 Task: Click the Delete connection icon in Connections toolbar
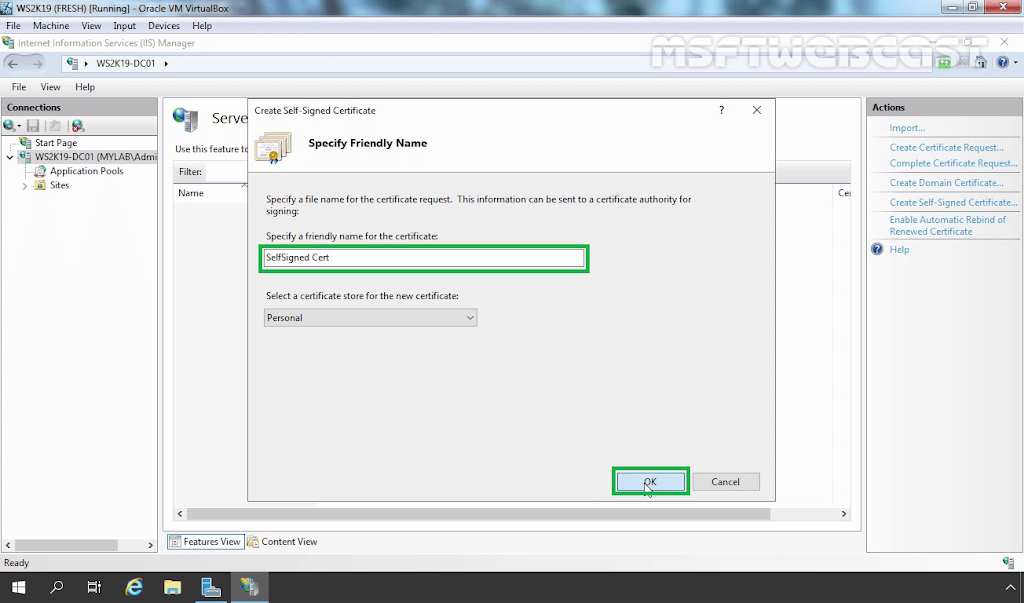point(78,125)
